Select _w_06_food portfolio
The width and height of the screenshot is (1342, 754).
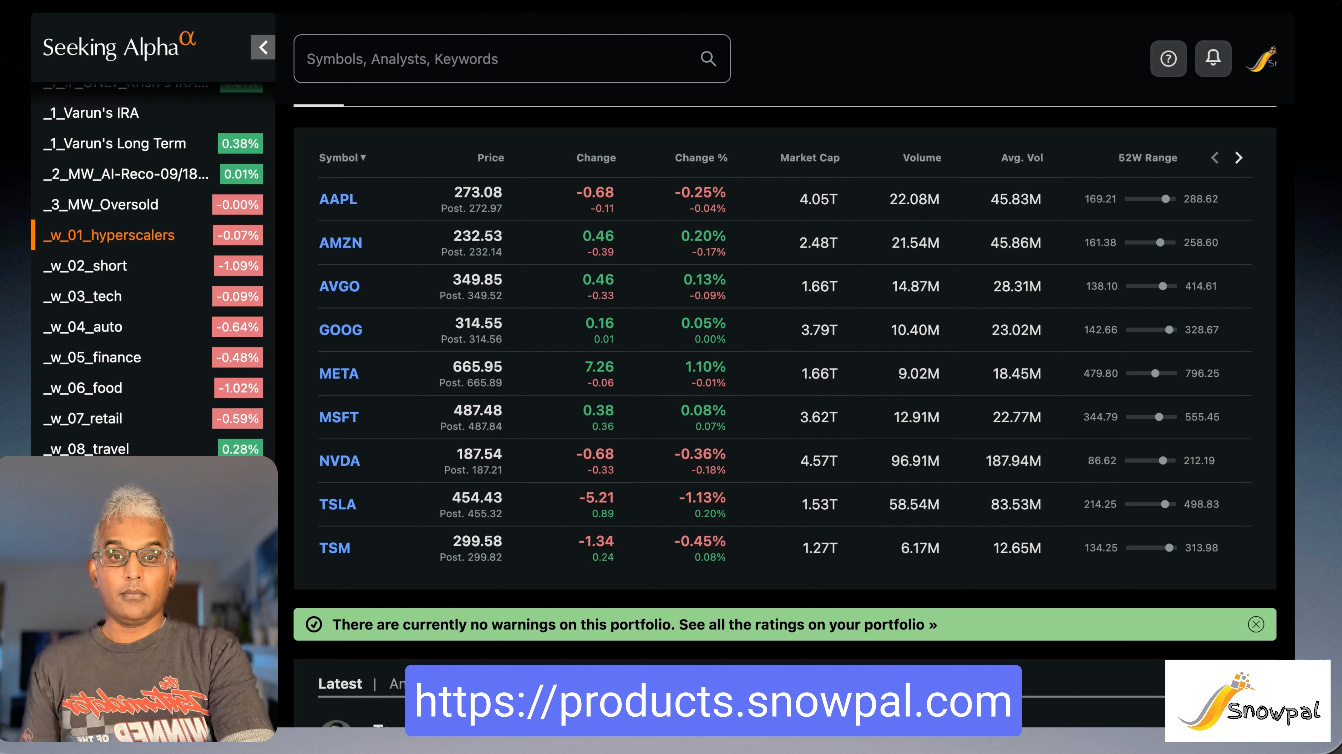[x=83, y=388]
